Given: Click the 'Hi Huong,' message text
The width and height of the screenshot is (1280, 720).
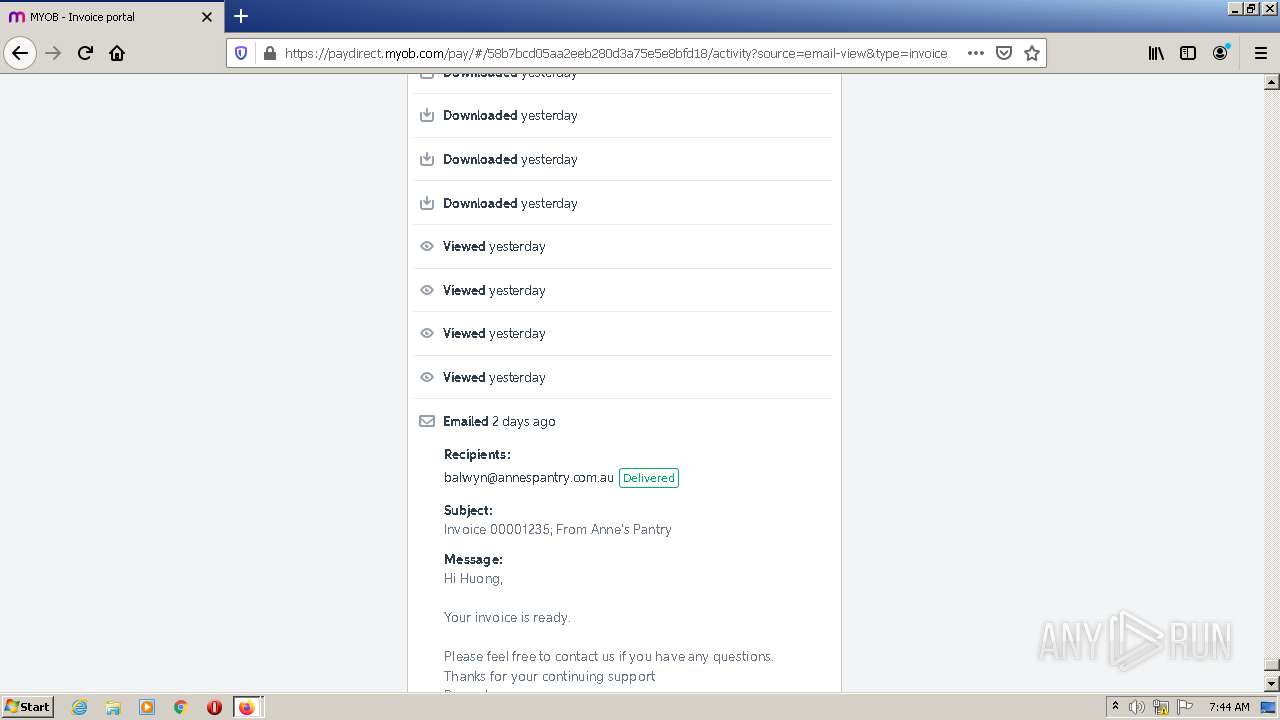Looking at the screenshot, I should tap(473, 578).
